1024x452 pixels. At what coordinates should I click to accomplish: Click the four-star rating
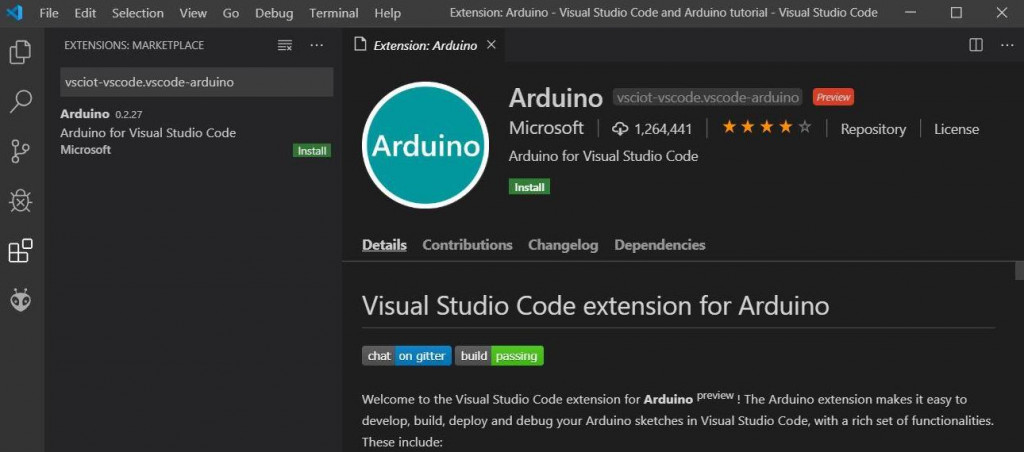click(x=766, y=127)
